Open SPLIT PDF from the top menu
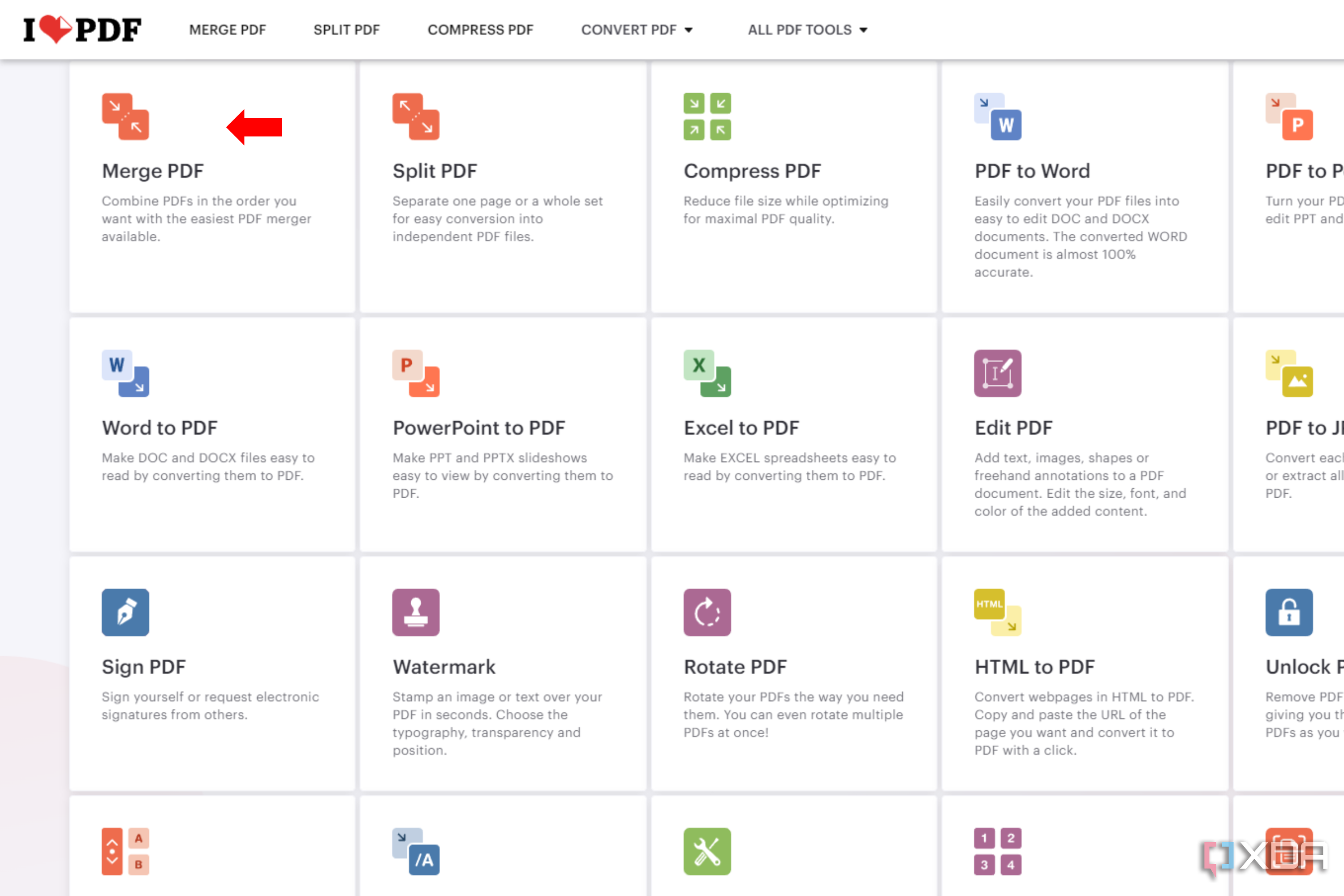The width and height of the screenshot is (1344, 896). [x=346, y=30]
